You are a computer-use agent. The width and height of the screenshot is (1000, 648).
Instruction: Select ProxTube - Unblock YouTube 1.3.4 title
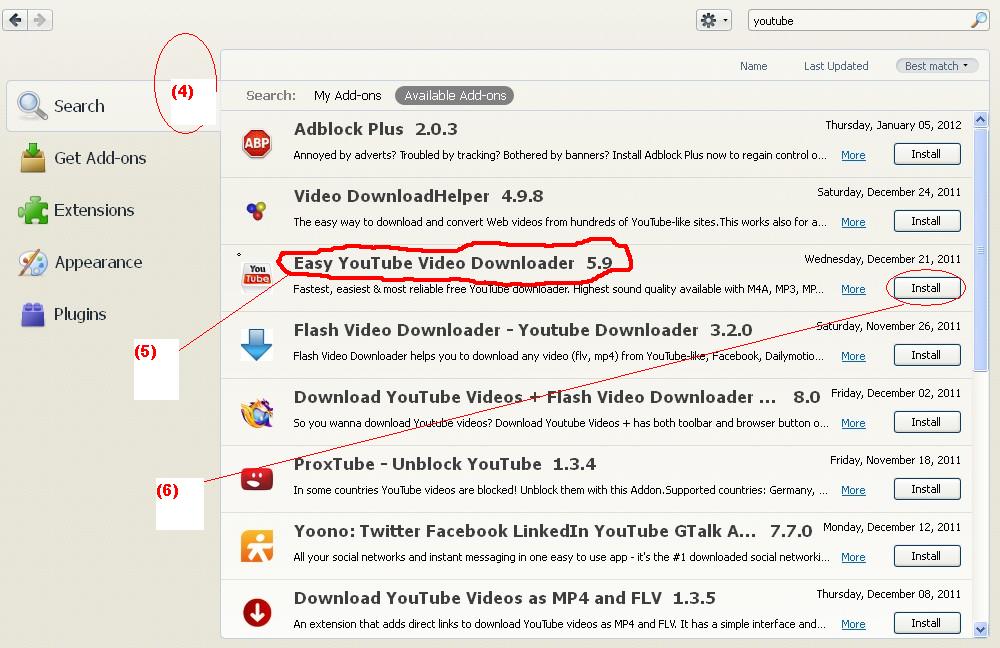(x=445, y=464)
